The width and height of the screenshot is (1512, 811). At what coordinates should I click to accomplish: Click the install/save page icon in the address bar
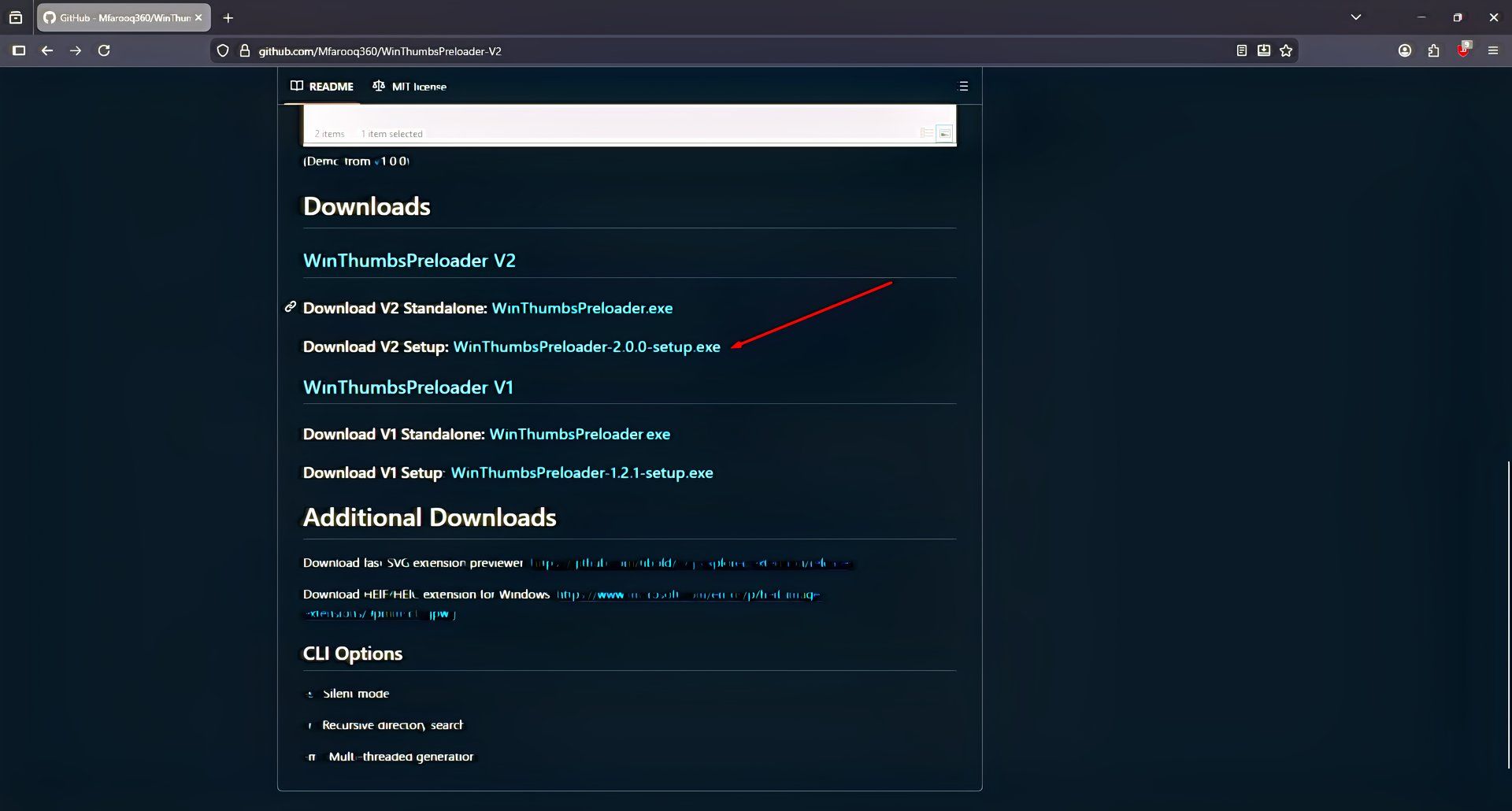point(1264,50)
